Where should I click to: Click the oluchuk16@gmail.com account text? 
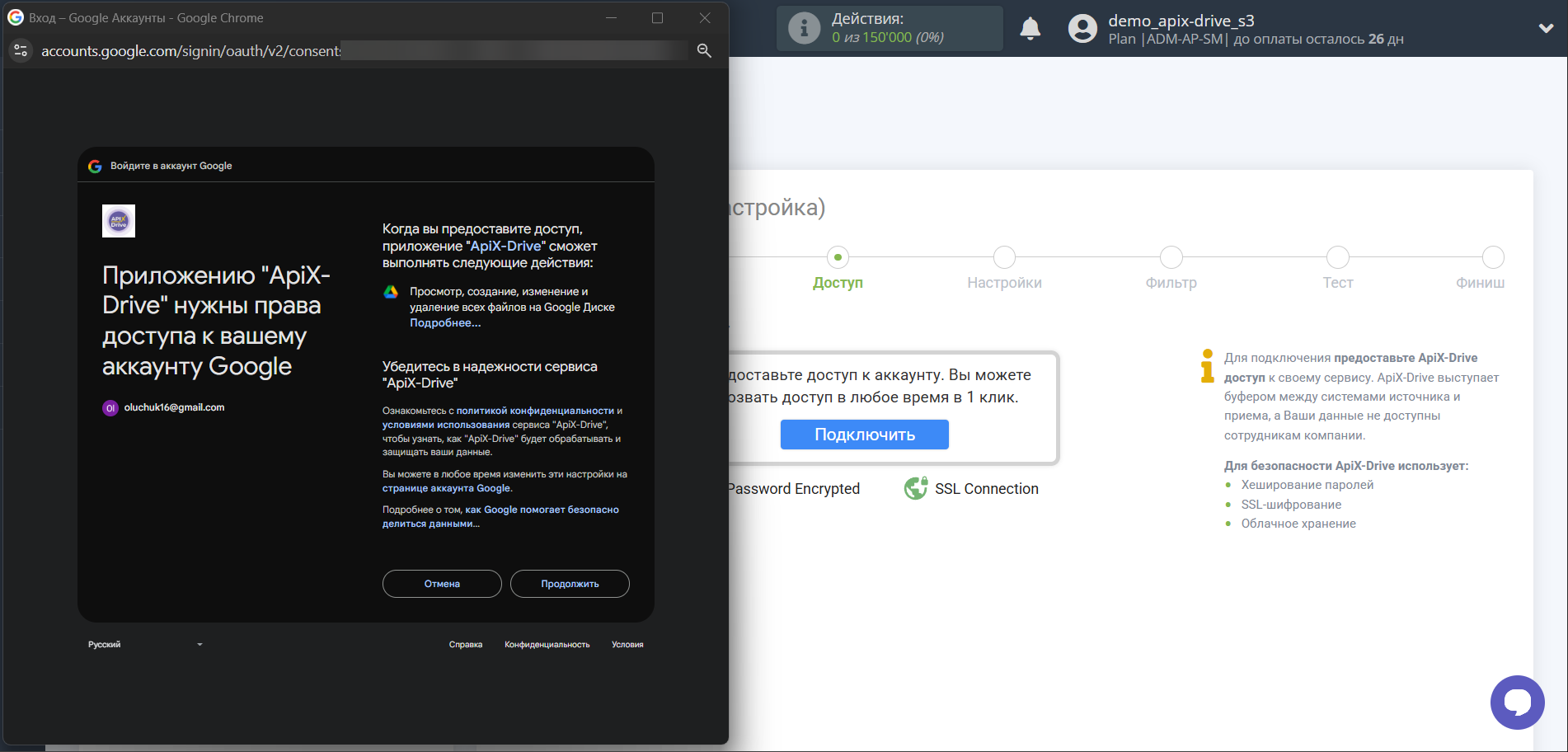coord(174,407)
